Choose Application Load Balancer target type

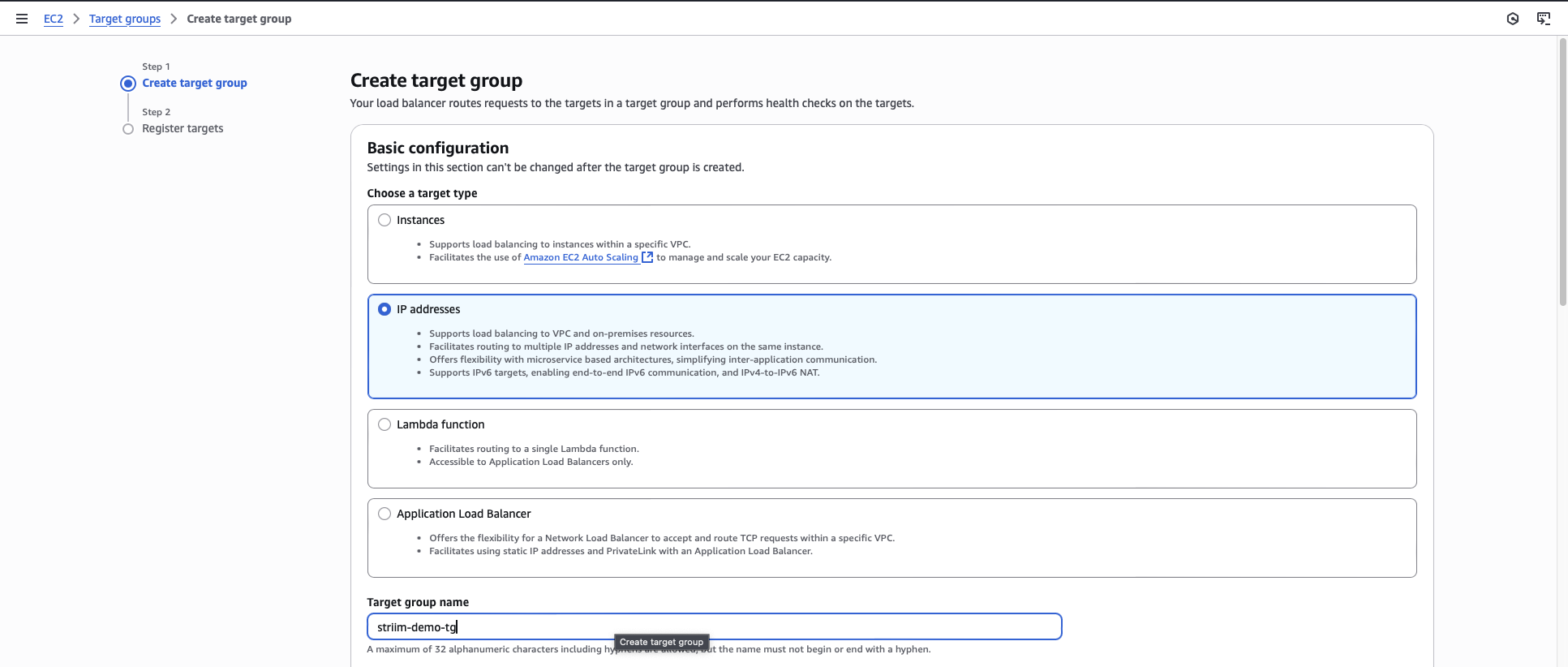pyautogui.click(x=384, y=514)
